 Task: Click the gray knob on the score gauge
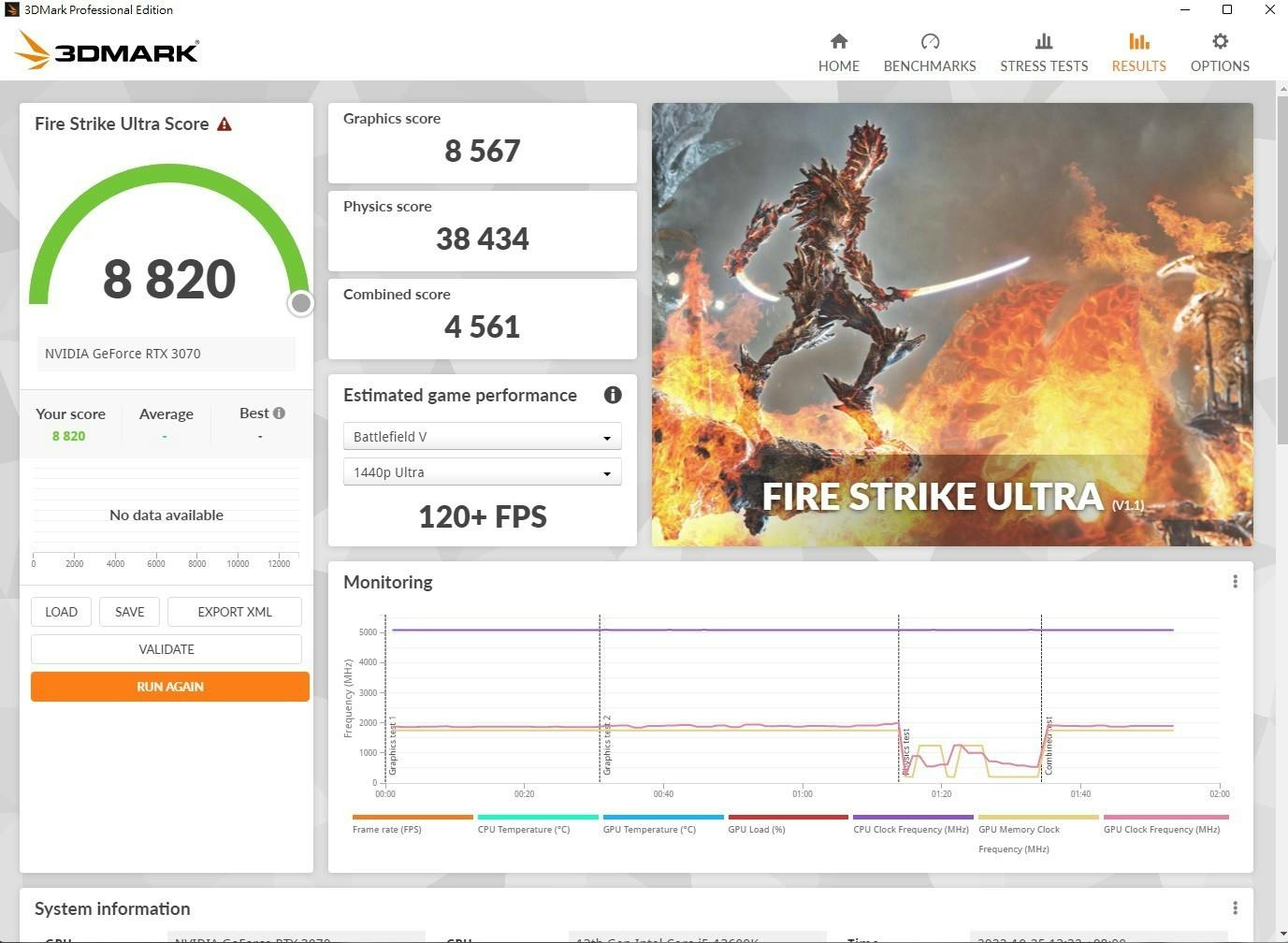click(x=300, y=303)
